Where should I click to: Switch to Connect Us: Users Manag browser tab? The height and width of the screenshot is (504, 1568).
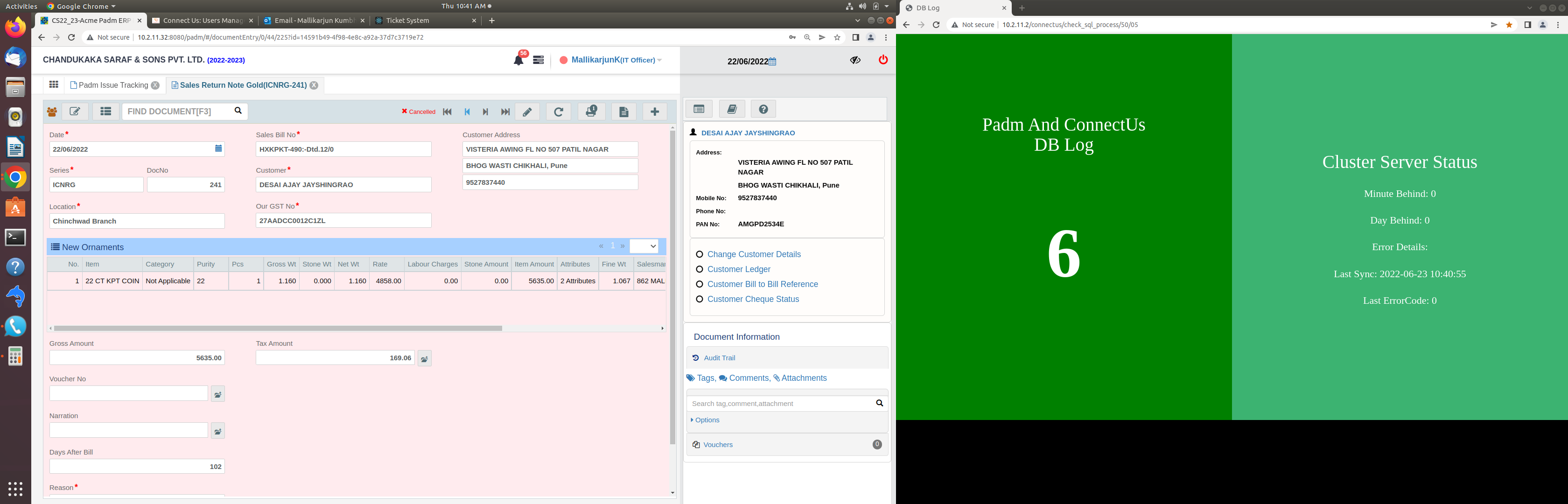tap(203, 20)
